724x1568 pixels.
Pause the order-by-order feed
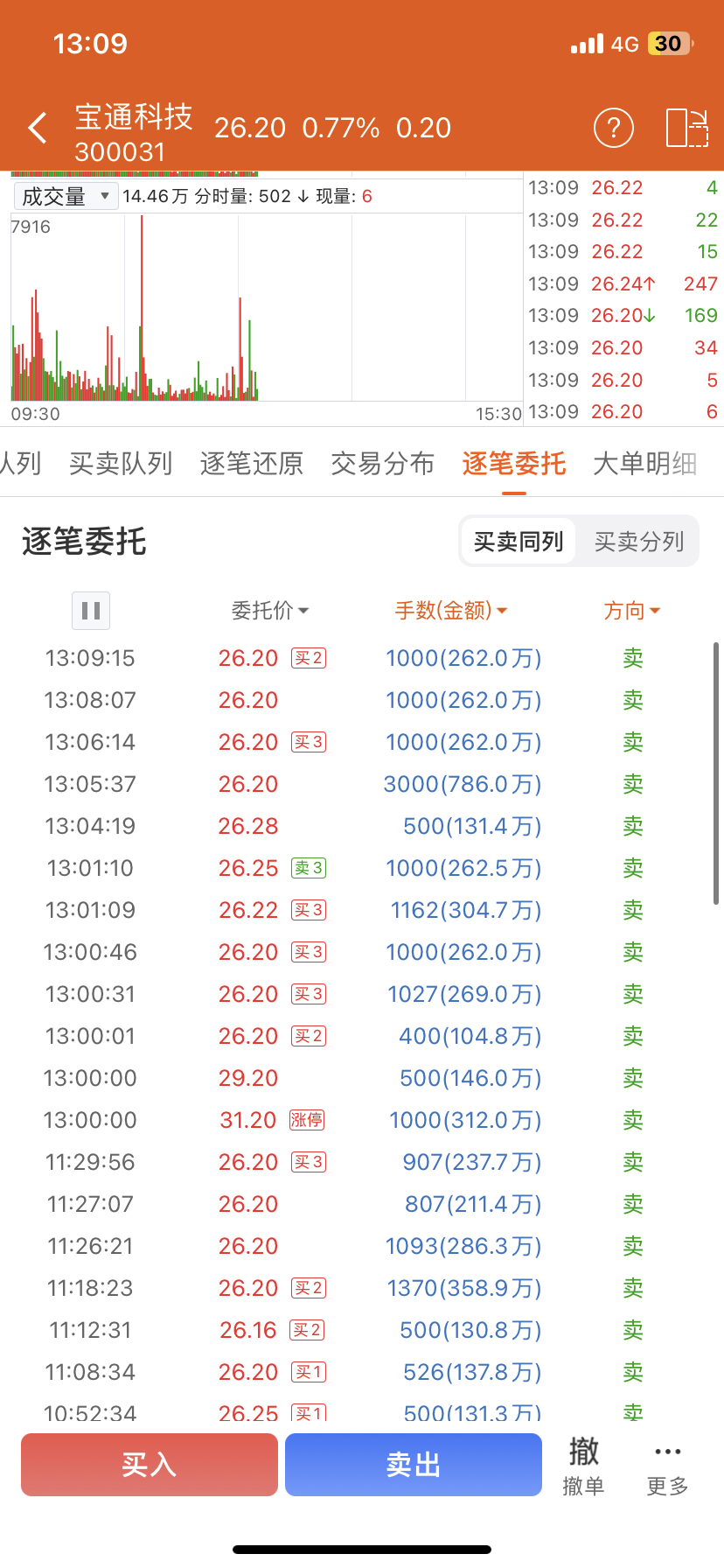pos(91,610)
